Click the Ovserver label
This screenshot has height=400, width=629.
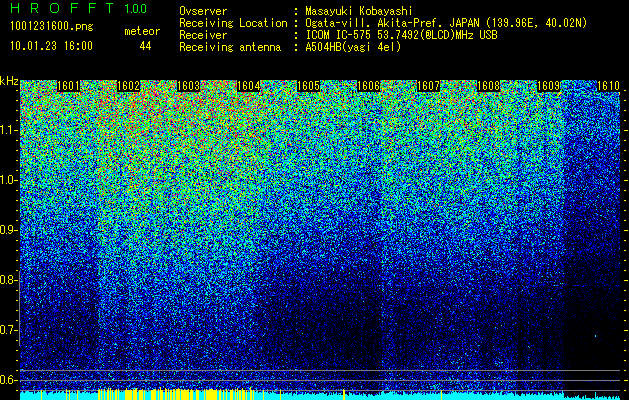click(203, 12)
